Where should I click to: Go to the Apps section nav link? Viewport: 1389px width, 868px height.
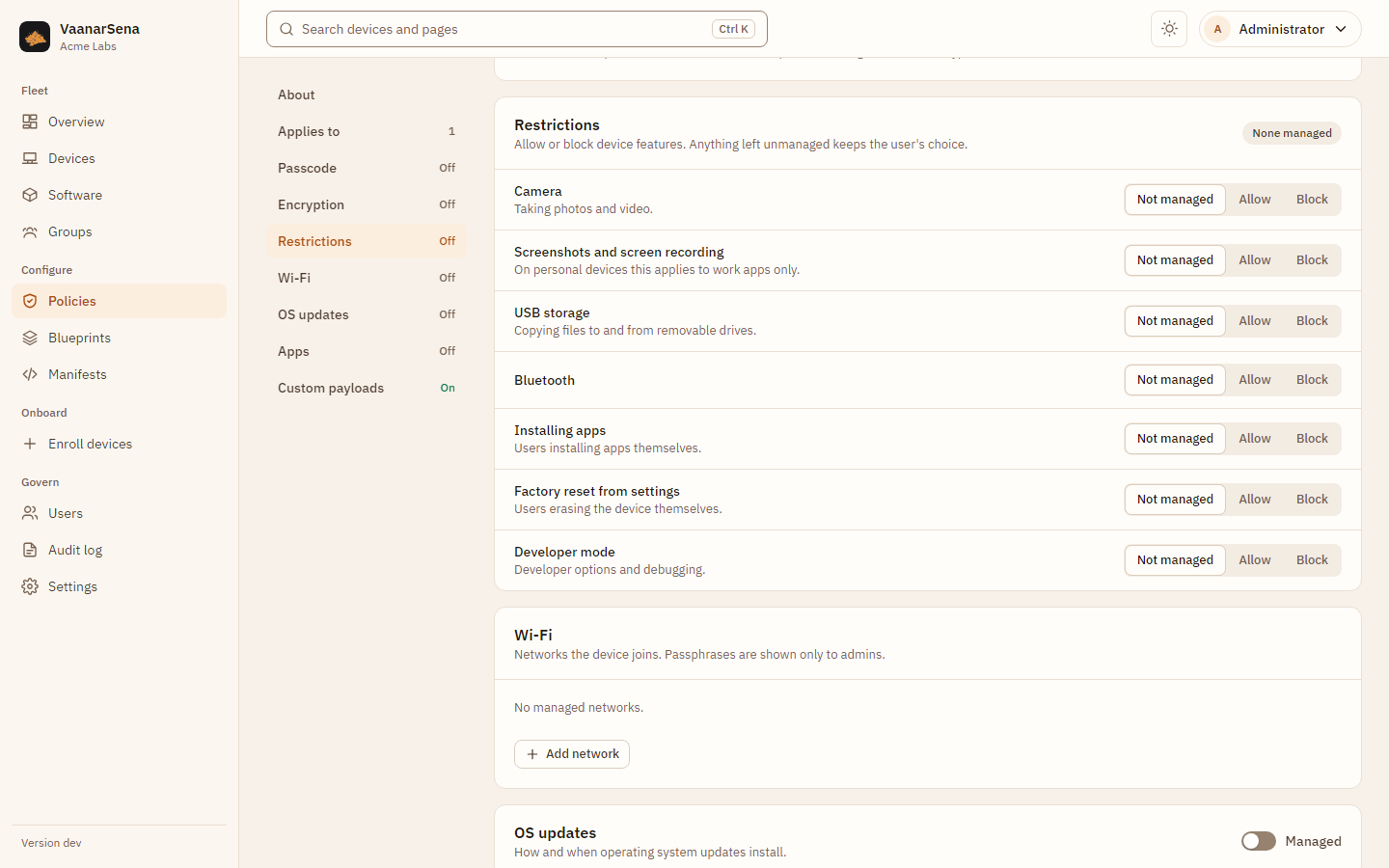click(x=367, y=351)
